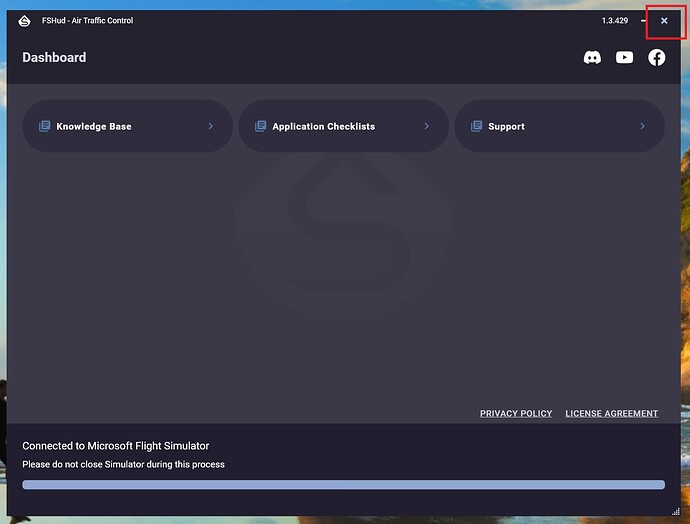Click the Dashboard heading
690x524 pixels.
pyautogui.click(x=54, y=58)
